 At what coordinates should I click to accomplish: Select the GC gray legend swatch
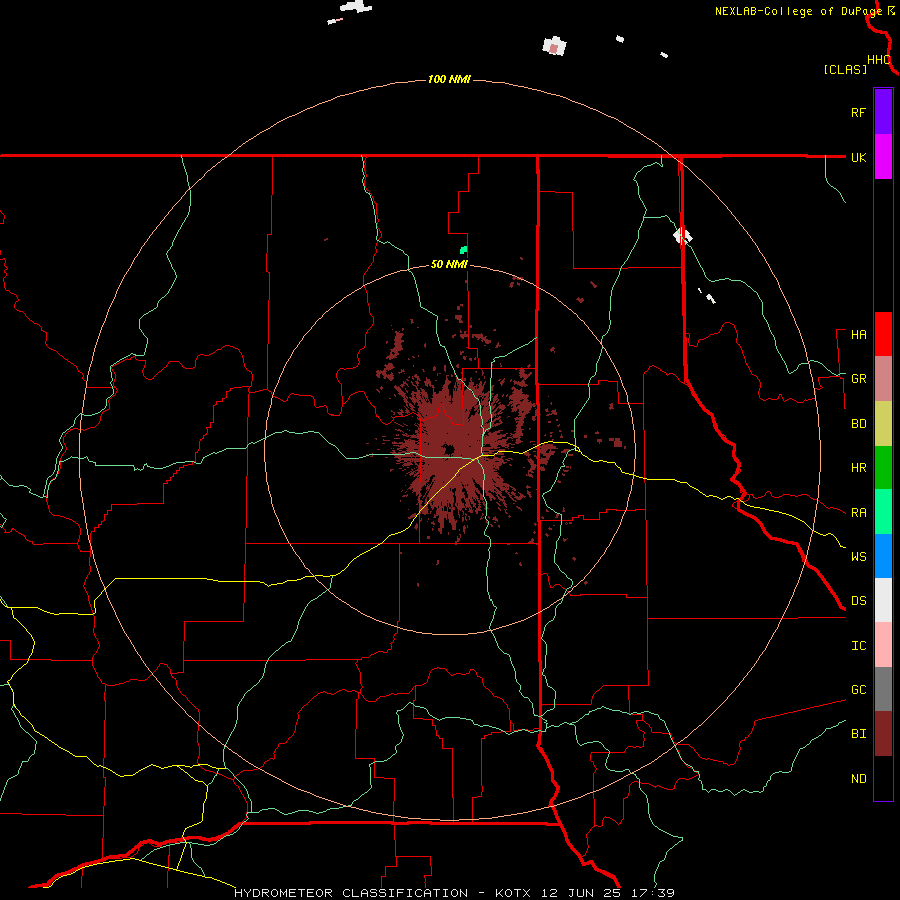click(883, 689)
